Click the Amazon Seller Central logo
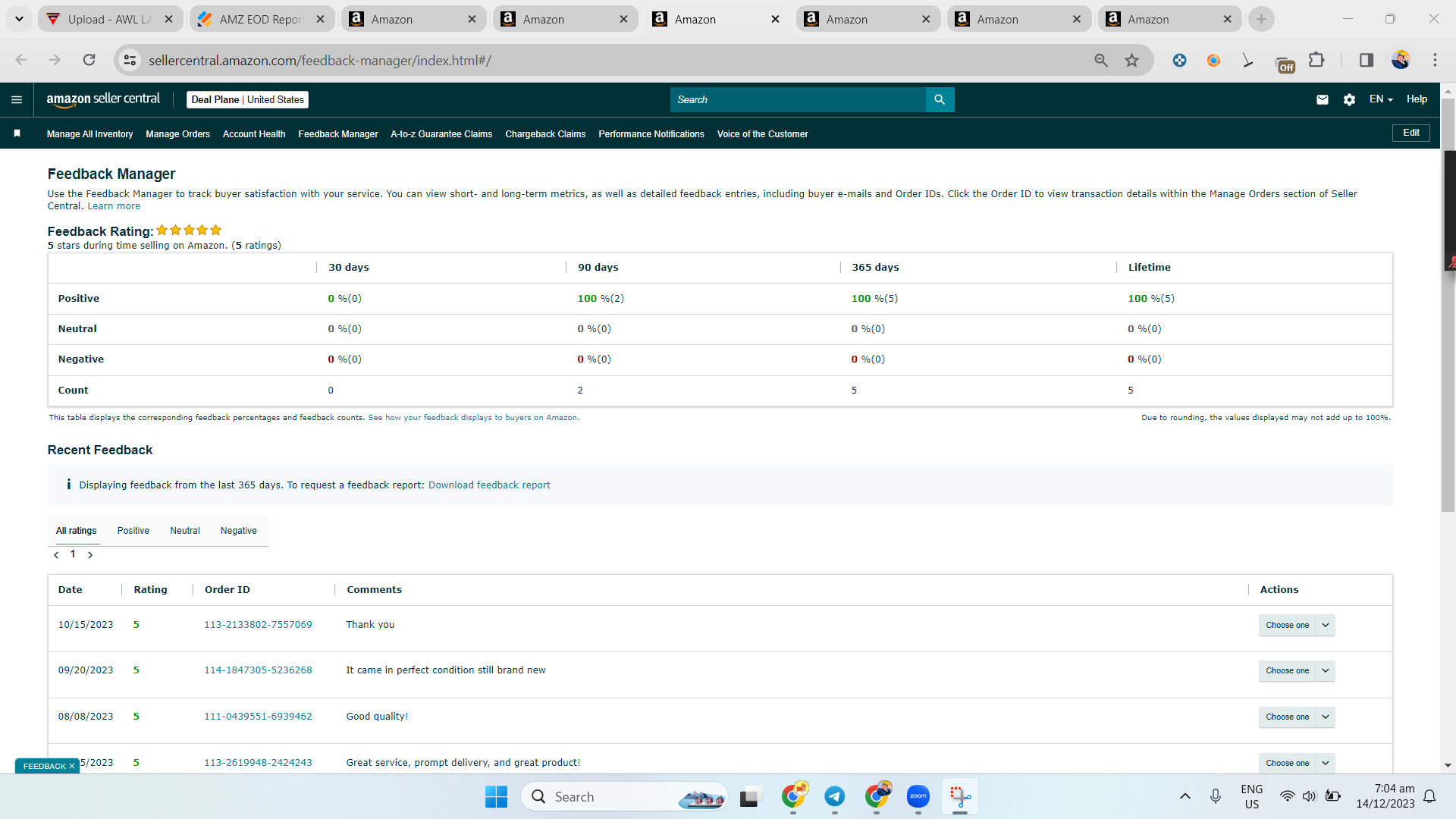 (103, 99)
